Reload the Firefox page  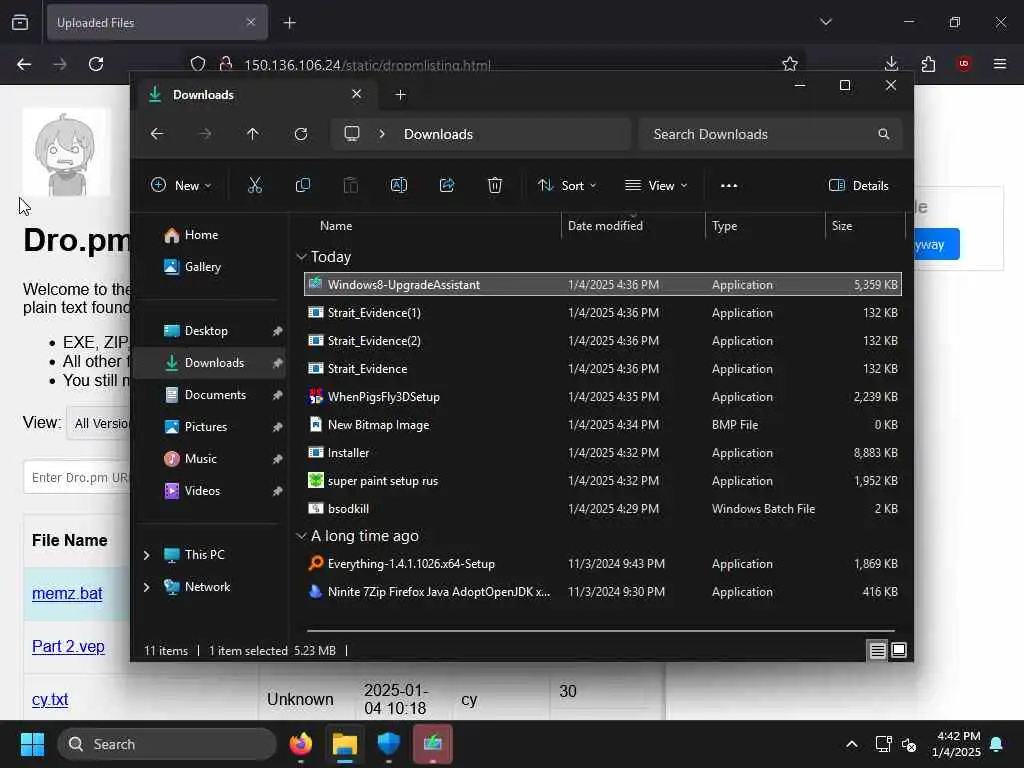pos(96,64)
